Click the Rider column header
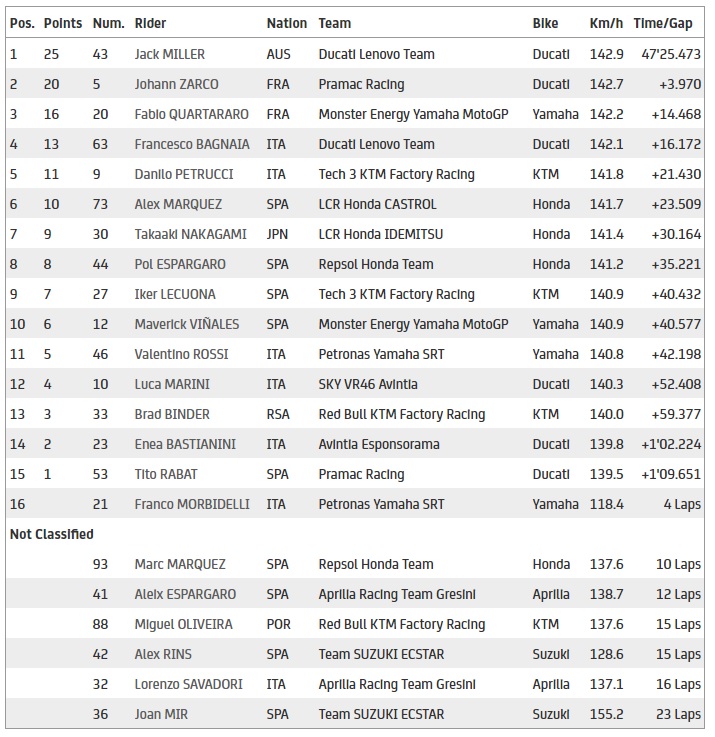715x737 pixels. click(x=150, y=23)
